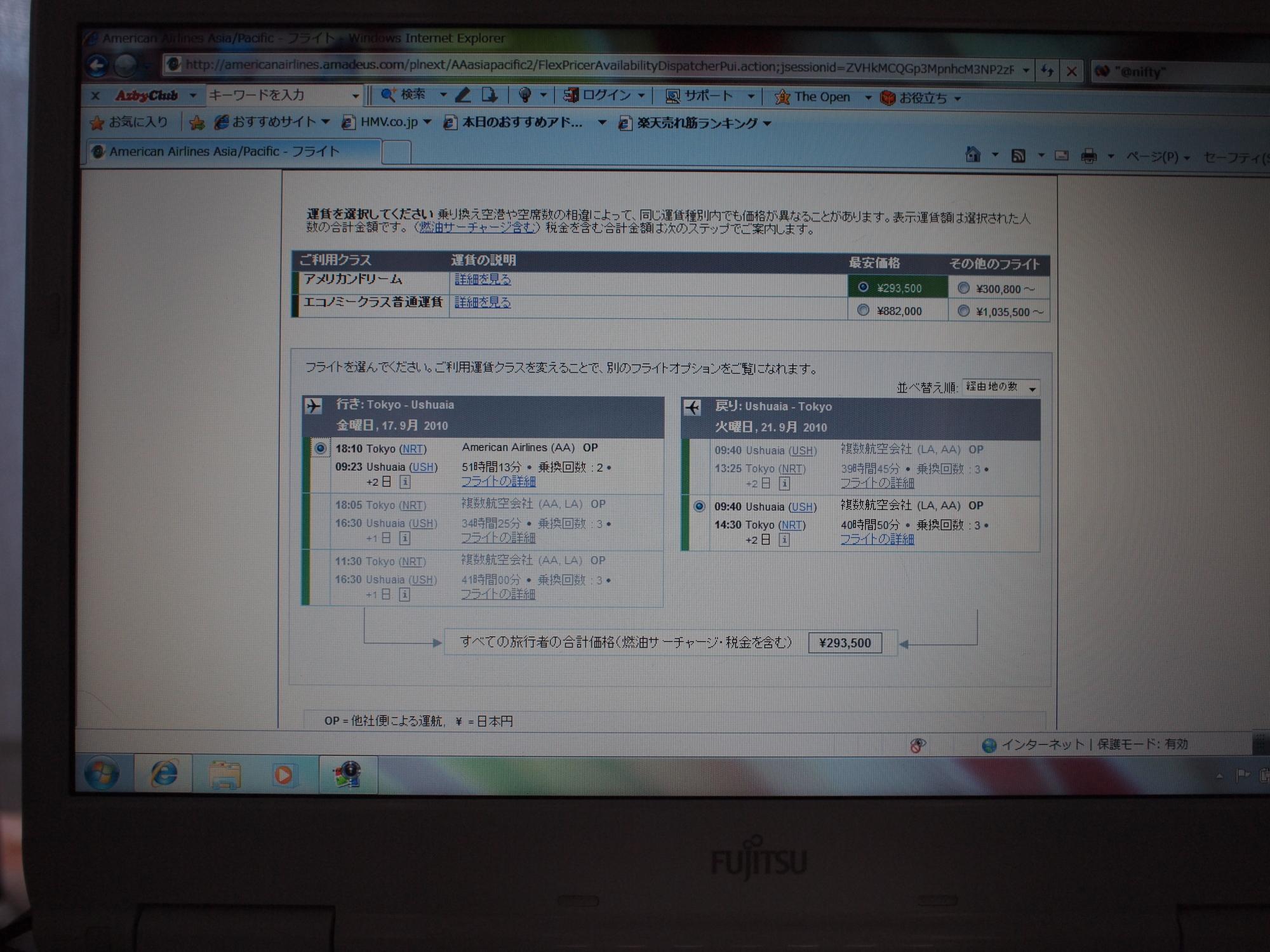1270x952 pixels.
Task: Open Internet Explorer from the taskbar
Action: coord(164,774)
